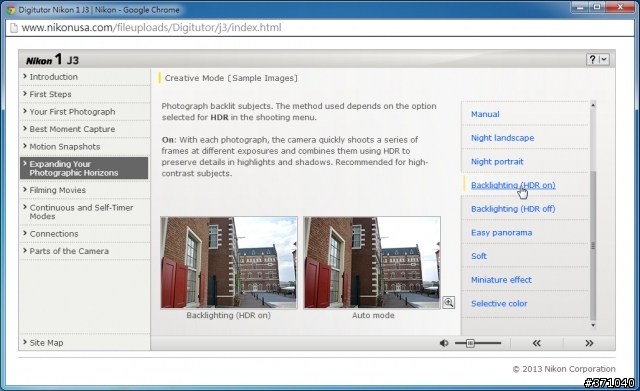Click the mode list scrollbar thumb

(593, 245)
